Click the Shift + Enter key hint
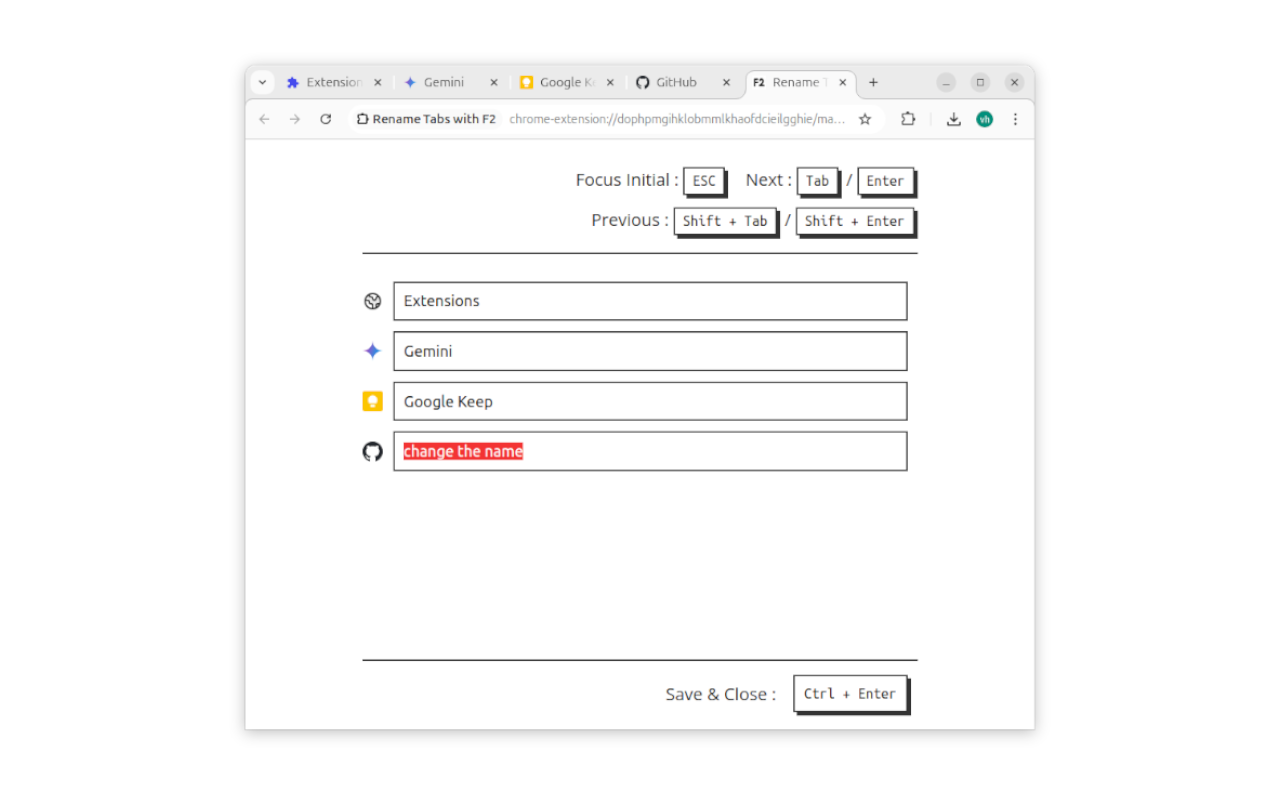Screen dimensions: 1280x800 (855, 221)
